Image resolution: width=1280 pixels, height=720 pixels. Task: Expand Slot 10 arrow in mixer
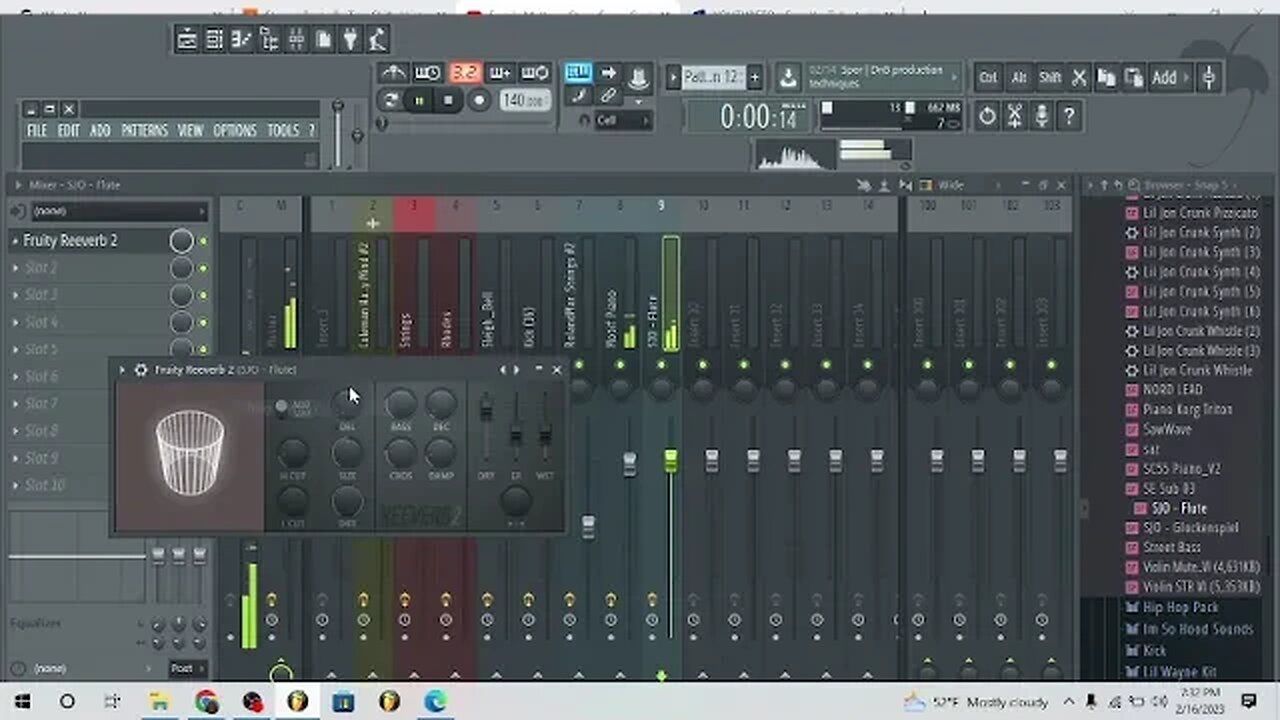[15, 486]
